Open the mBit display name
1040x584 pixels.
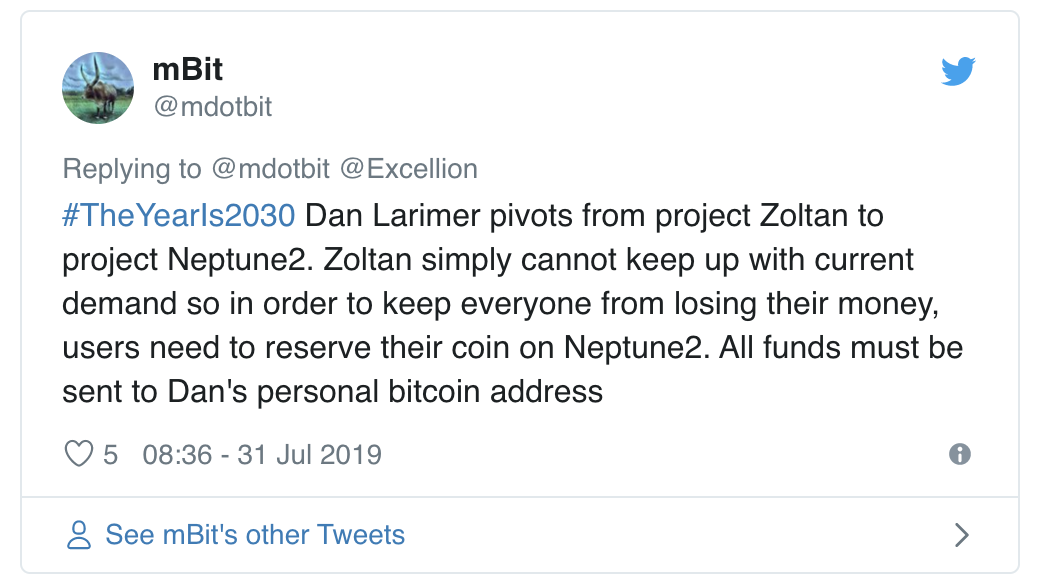coord(188,70)
